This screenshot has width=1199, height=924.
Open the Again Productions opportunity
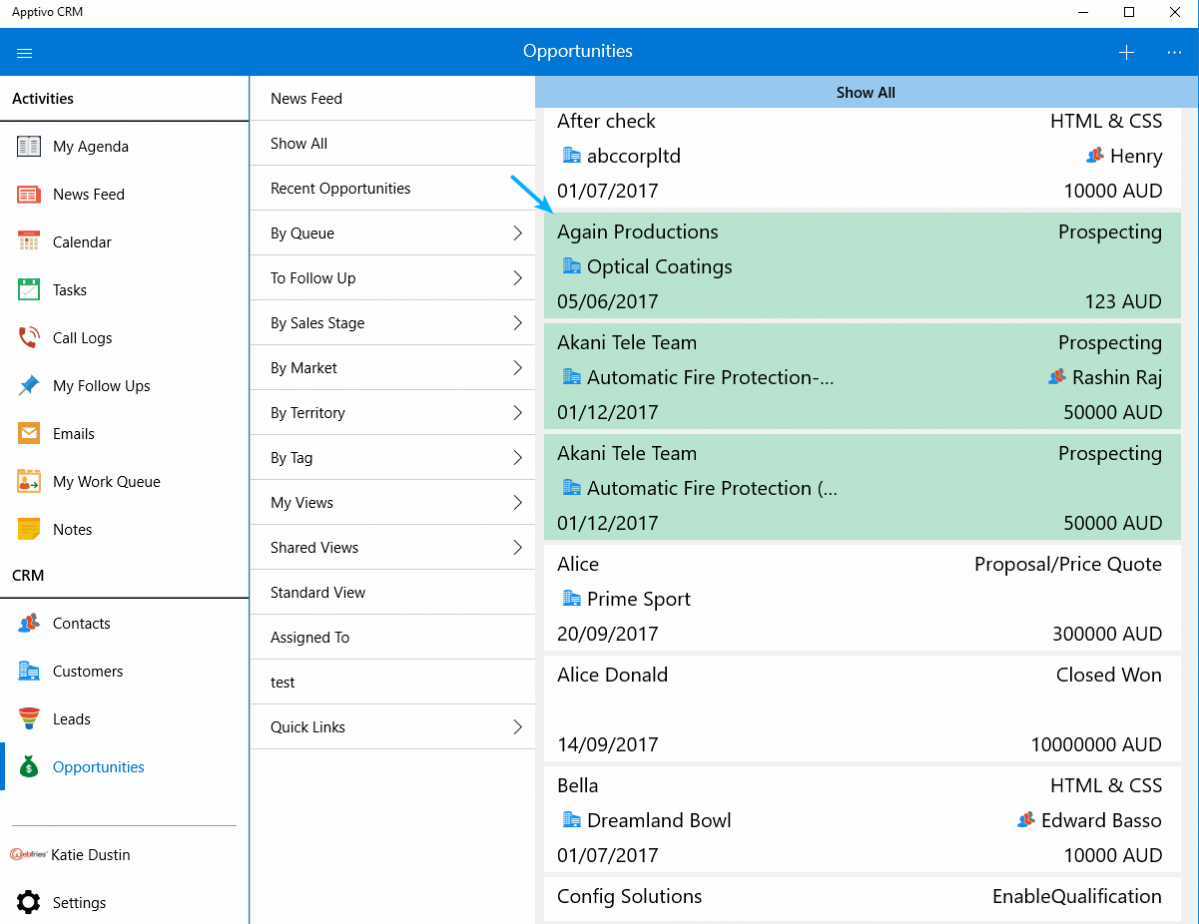point(637,232)
